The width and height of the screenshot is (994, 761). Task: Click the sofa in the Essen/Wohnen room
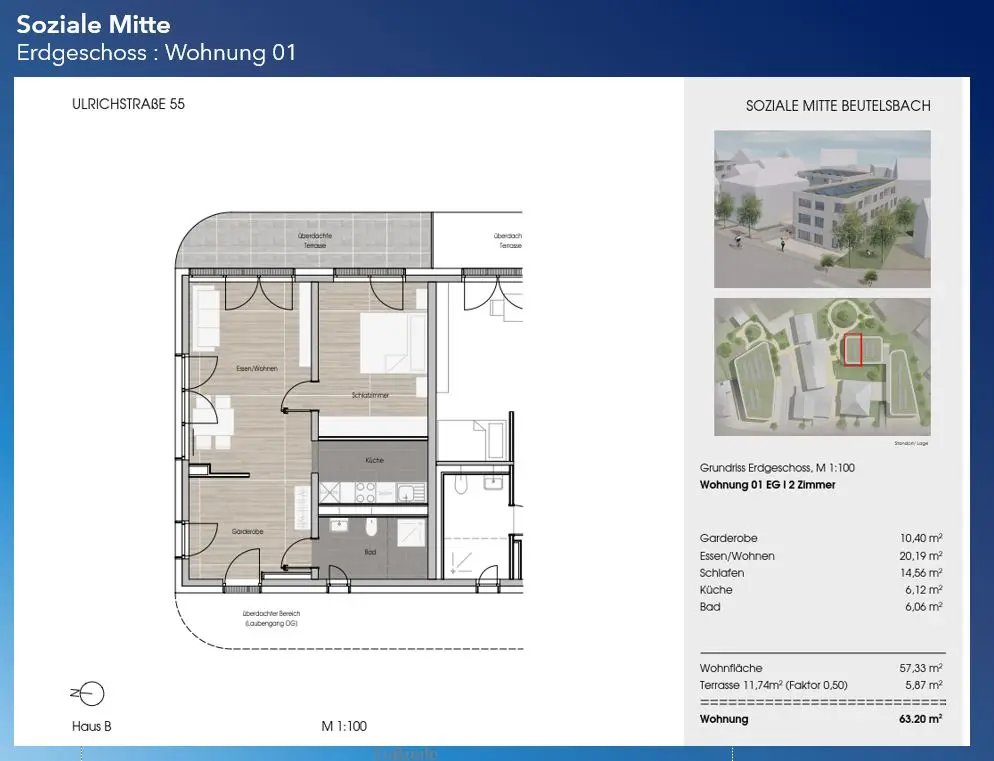coord(208,318)
